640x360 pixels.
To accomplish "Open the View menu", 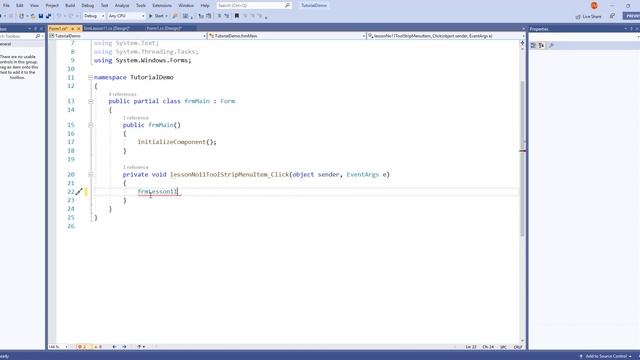I will point(34,5).
